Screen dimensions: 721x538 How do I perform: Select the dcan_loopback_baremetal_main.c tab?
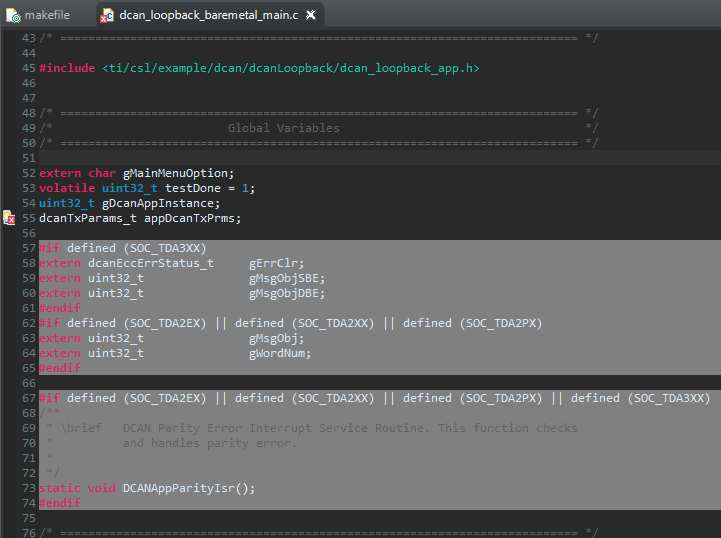[x=208, y=15]
